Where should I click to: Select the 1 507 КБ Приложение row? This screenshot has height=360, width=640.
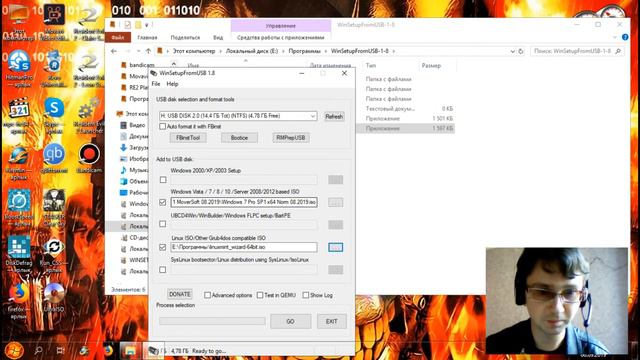pos(406,128)
